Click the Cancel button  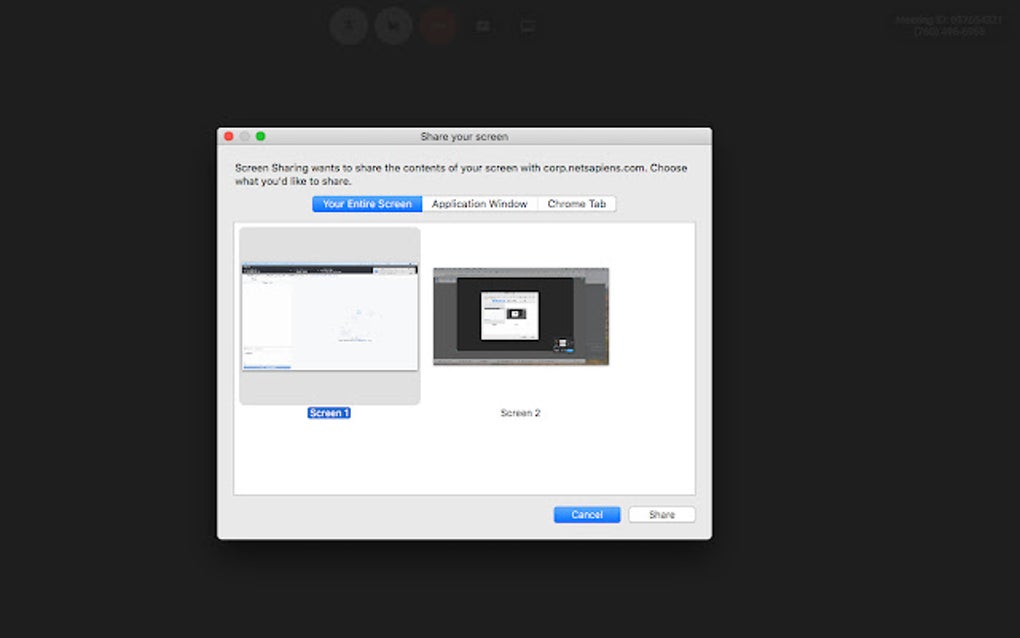(x=587, y=514)
